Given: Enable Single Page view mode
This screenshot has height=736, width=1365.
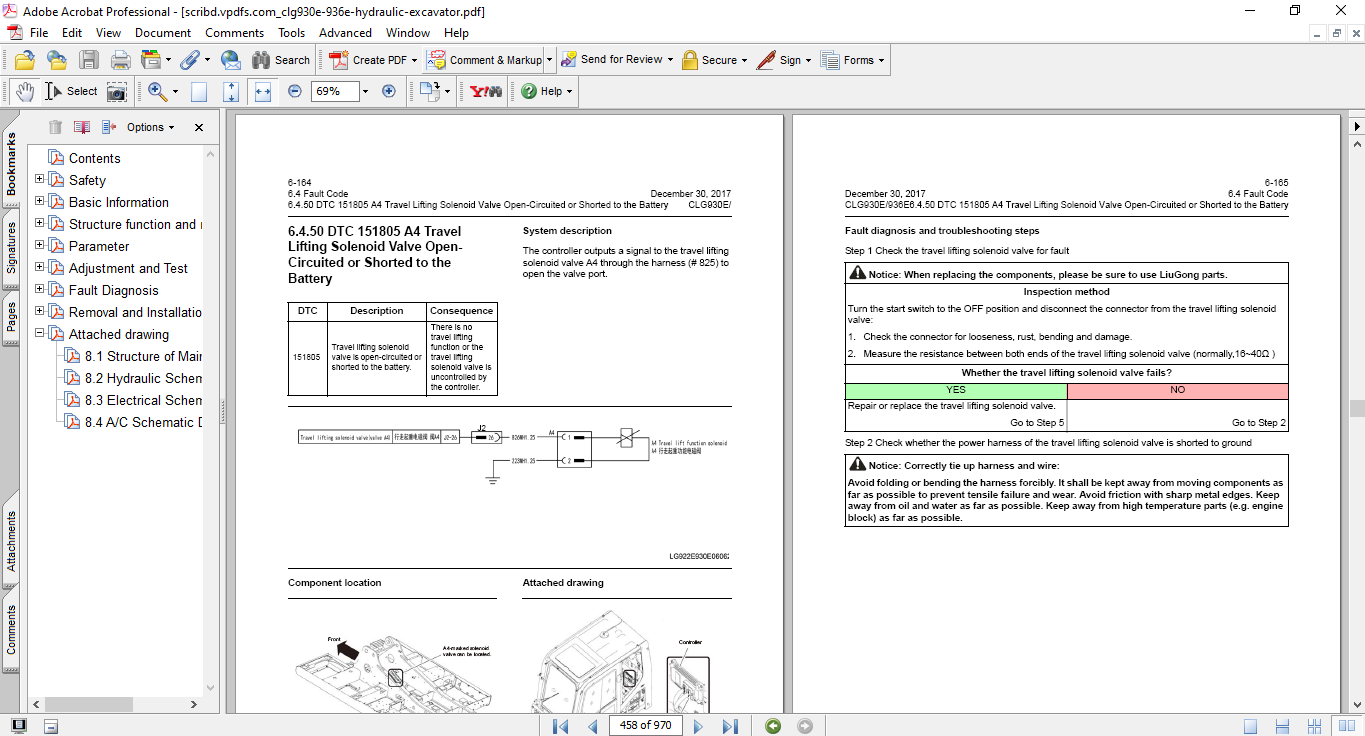Looking at the screenshot, I should [1251, 725].
